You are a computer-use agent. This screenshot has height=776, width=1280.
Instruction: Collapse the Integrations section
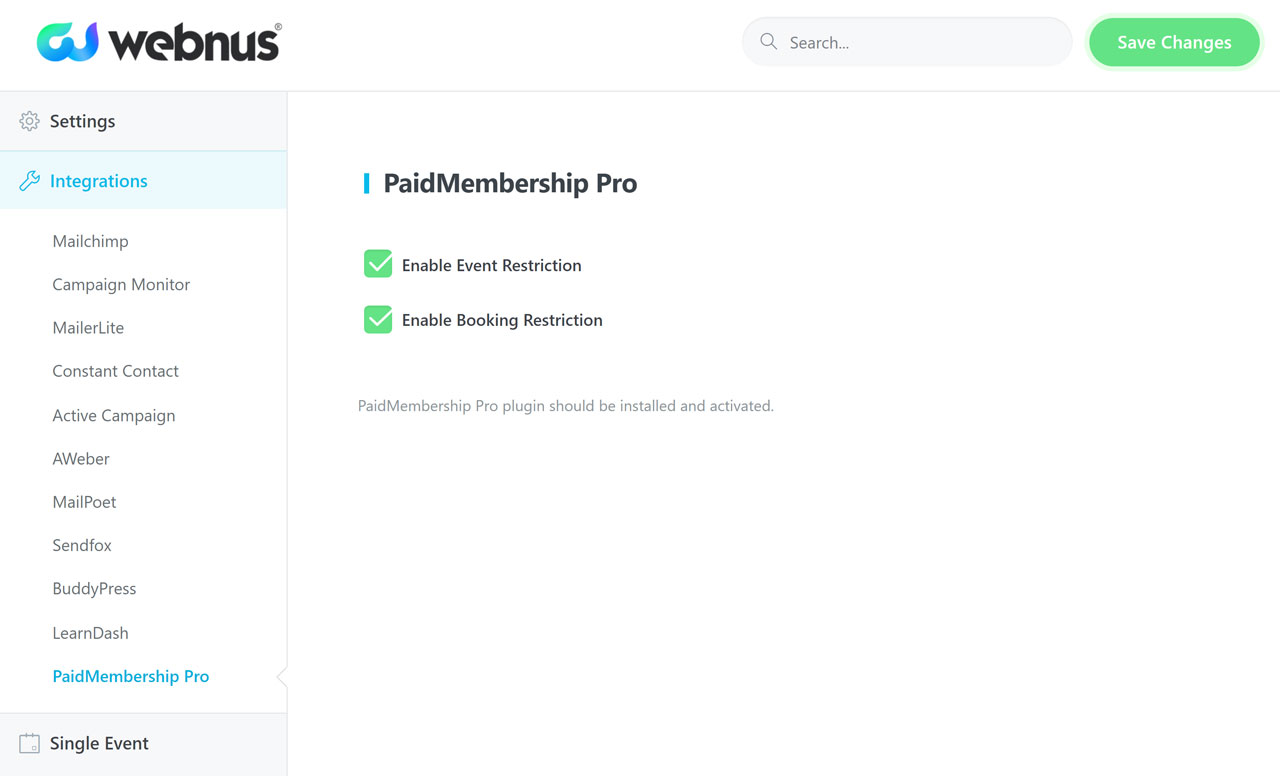[x=143, y=181]
